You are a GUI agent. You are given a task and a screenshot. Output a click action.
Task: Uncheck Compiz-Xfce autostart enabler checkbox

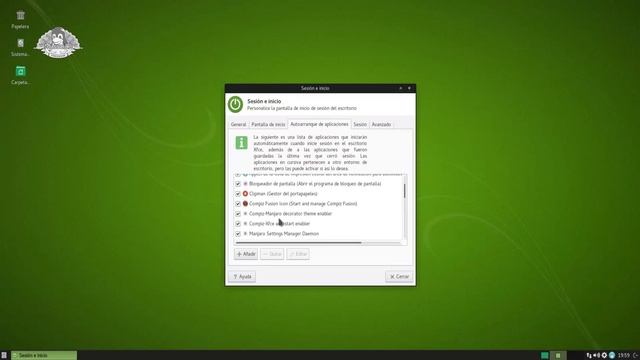[x=238, y=224]
